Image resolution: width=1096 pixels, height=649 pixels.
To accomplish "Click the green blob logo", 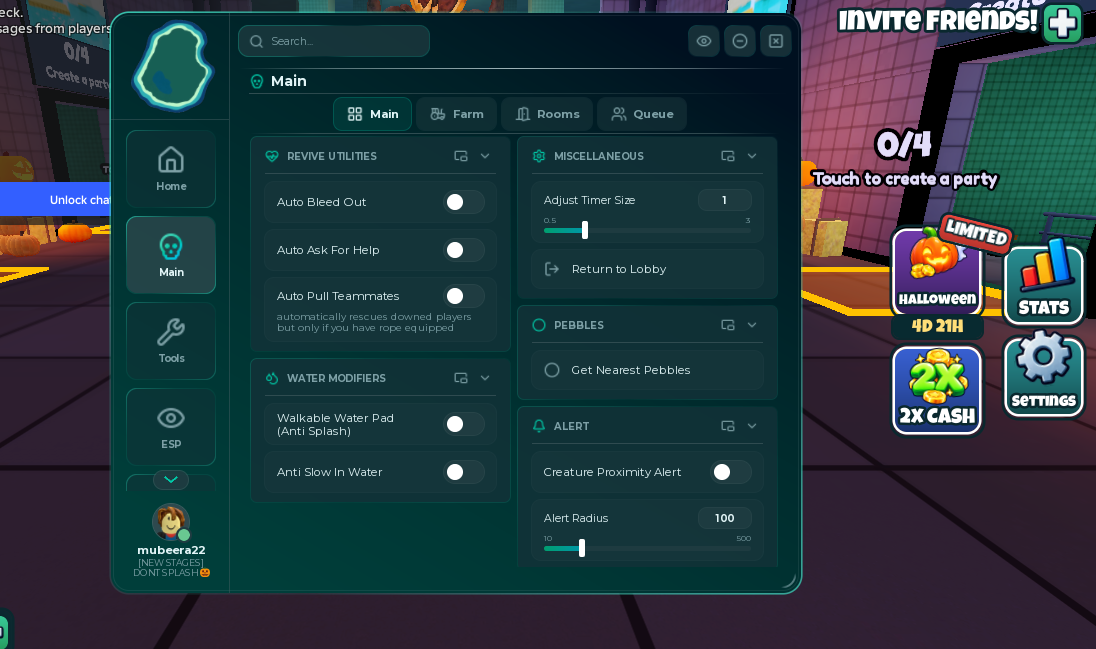I will click(172, 66).
